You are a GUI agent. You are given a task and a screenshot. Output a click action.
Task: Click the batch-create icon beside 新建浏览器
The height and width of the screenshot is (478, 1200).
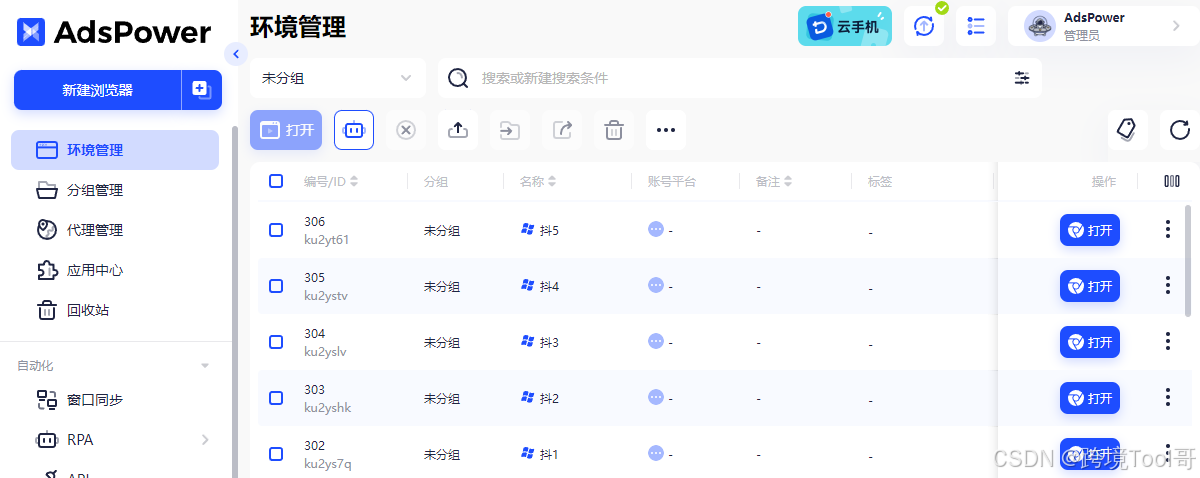point(201,90)
